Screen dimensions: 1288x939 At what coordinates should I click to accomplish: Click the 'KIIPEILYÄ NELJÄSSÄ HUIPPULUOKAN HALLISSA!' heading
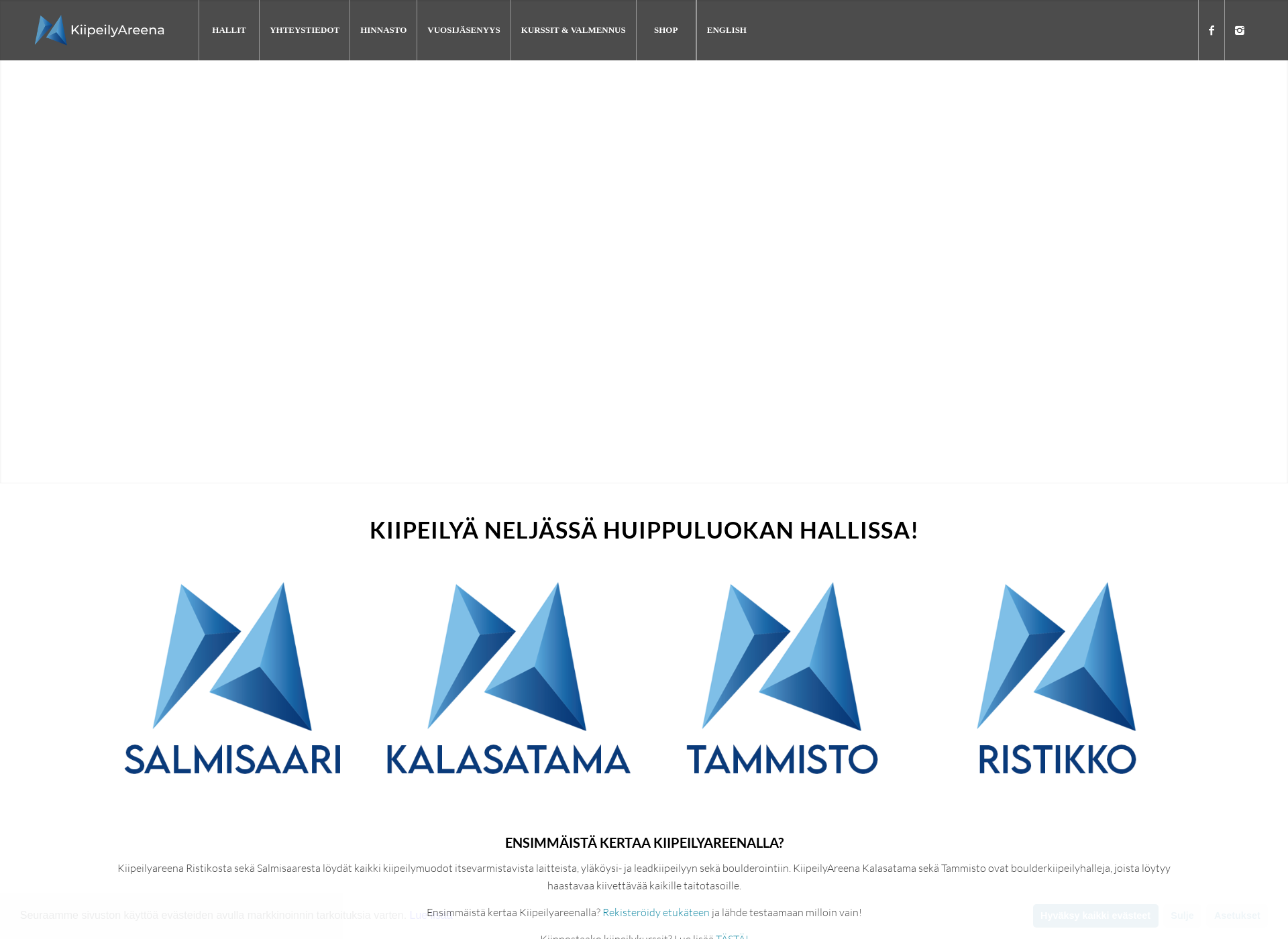coord(644,530)
